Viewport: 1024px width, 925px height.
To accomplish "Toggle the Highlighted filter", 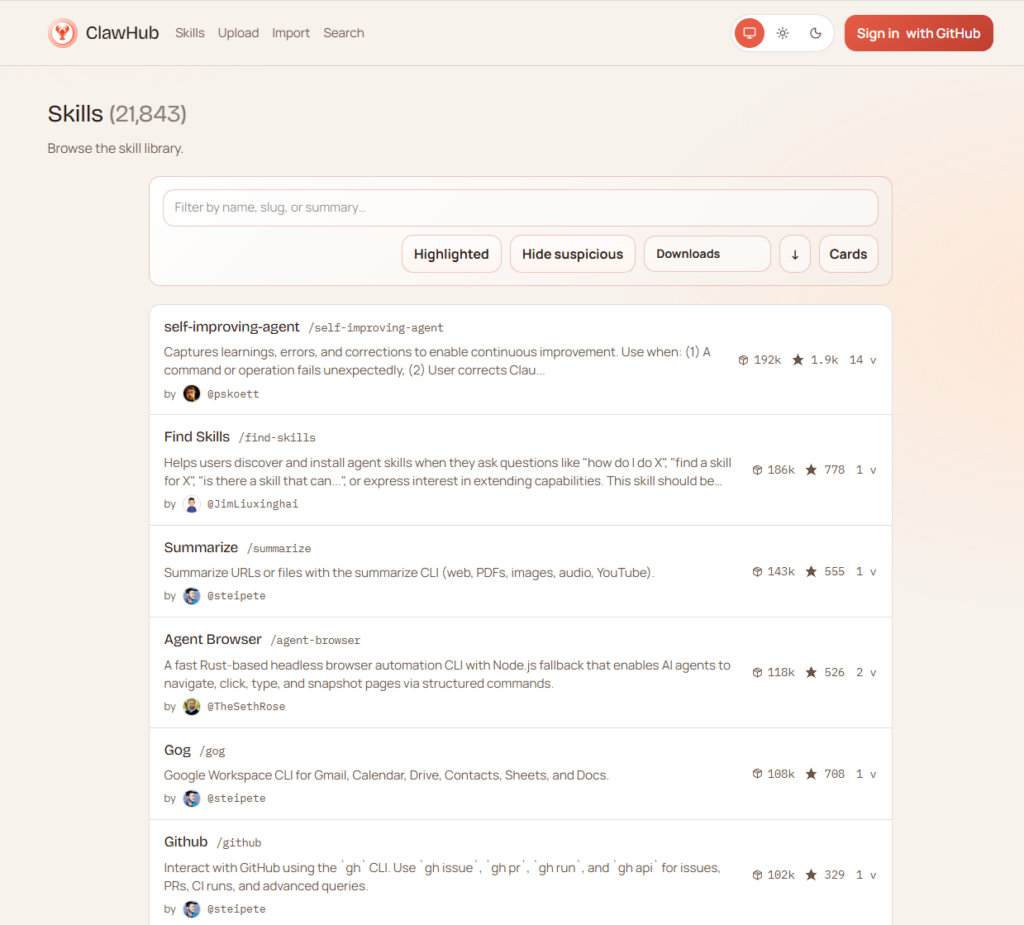I will point(451,254).
